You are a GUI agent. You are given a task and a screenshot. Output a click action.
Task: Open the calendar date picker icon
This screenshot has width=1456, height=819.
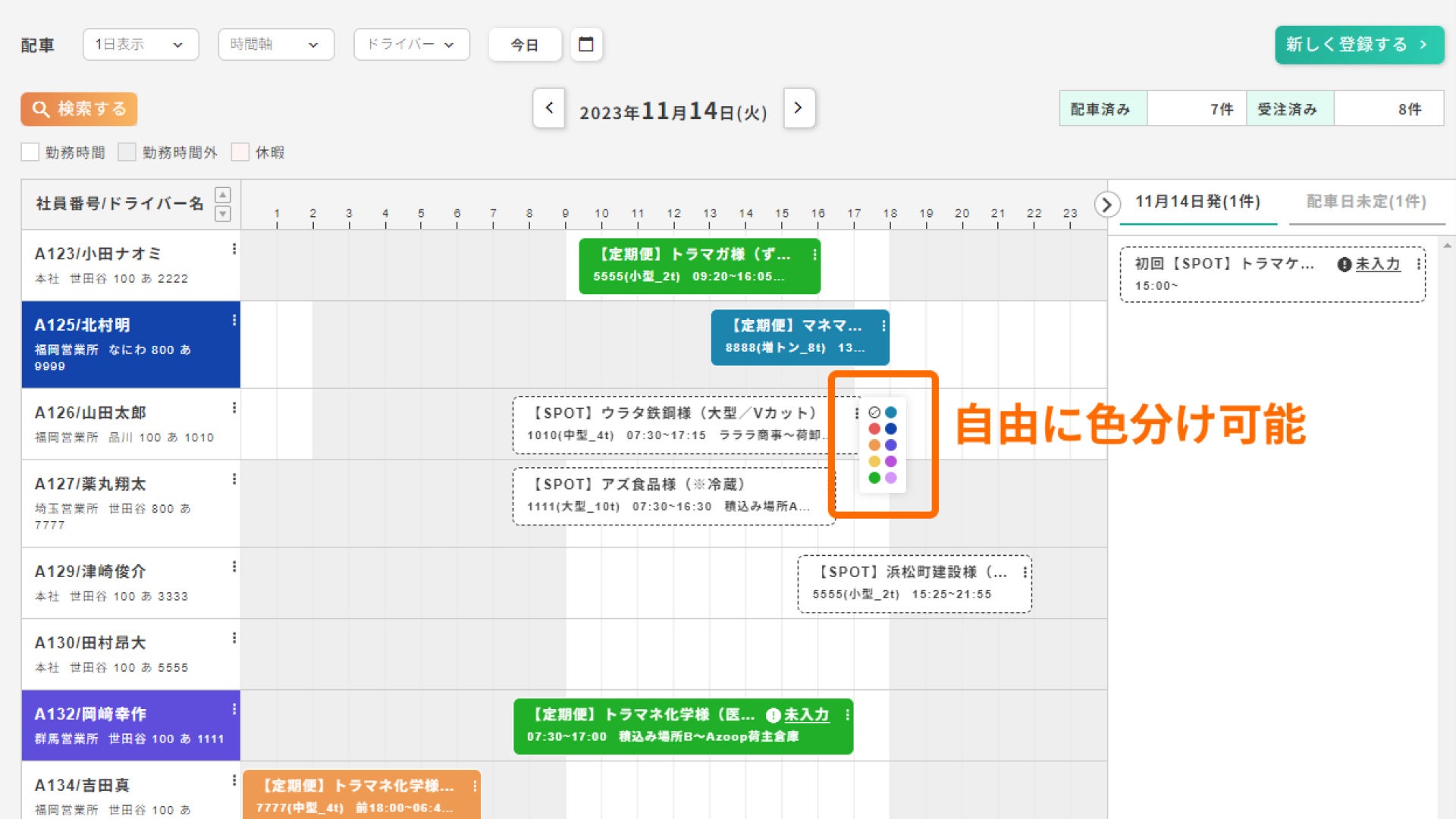click(x=585, y=44)
